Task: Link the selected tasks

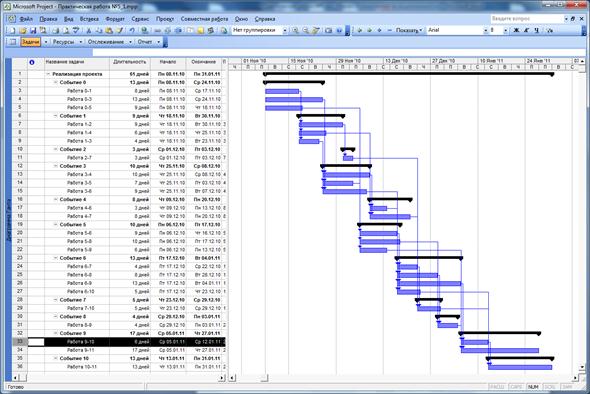Action: [x=157, y=30]
